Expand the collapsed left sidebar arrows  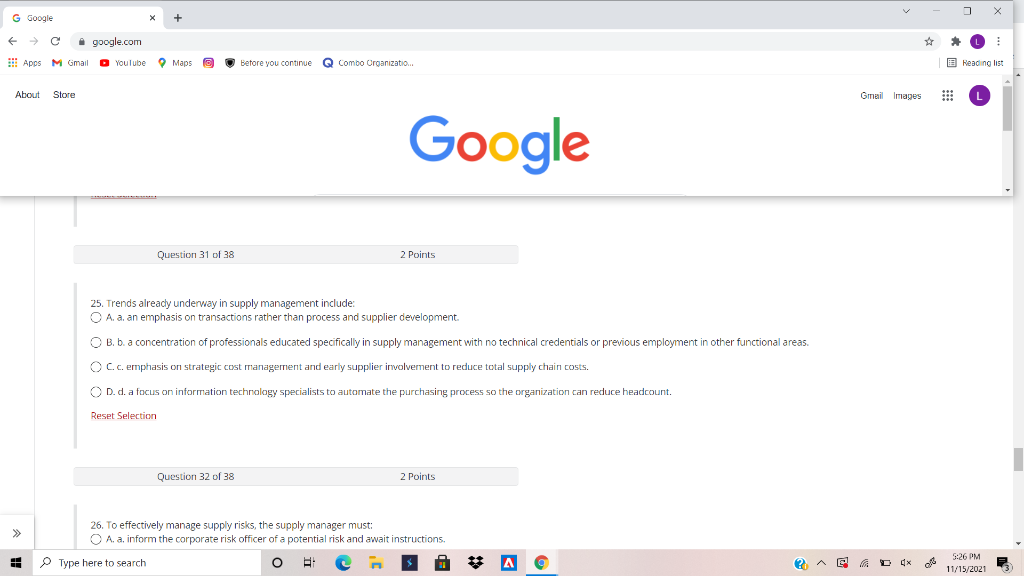(x=16, y=532)
